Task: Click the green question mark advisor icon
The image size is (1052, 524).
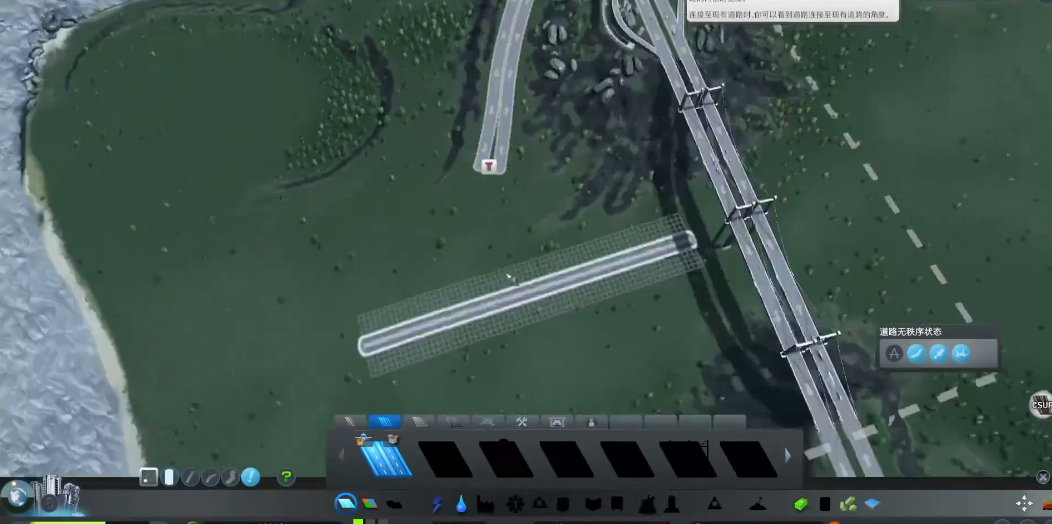Action: 286,477
